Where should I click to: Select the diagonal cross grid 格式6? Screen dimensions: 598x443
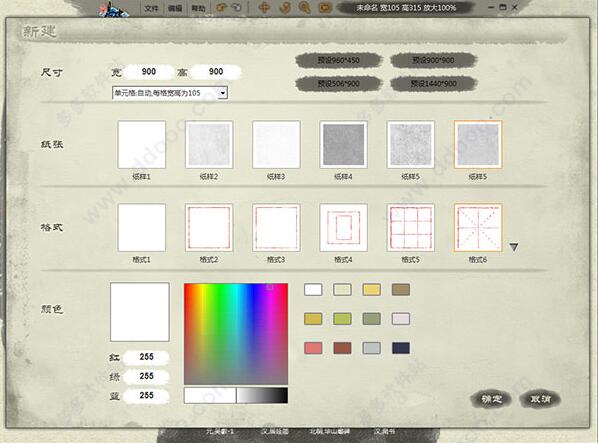[478, 228]
